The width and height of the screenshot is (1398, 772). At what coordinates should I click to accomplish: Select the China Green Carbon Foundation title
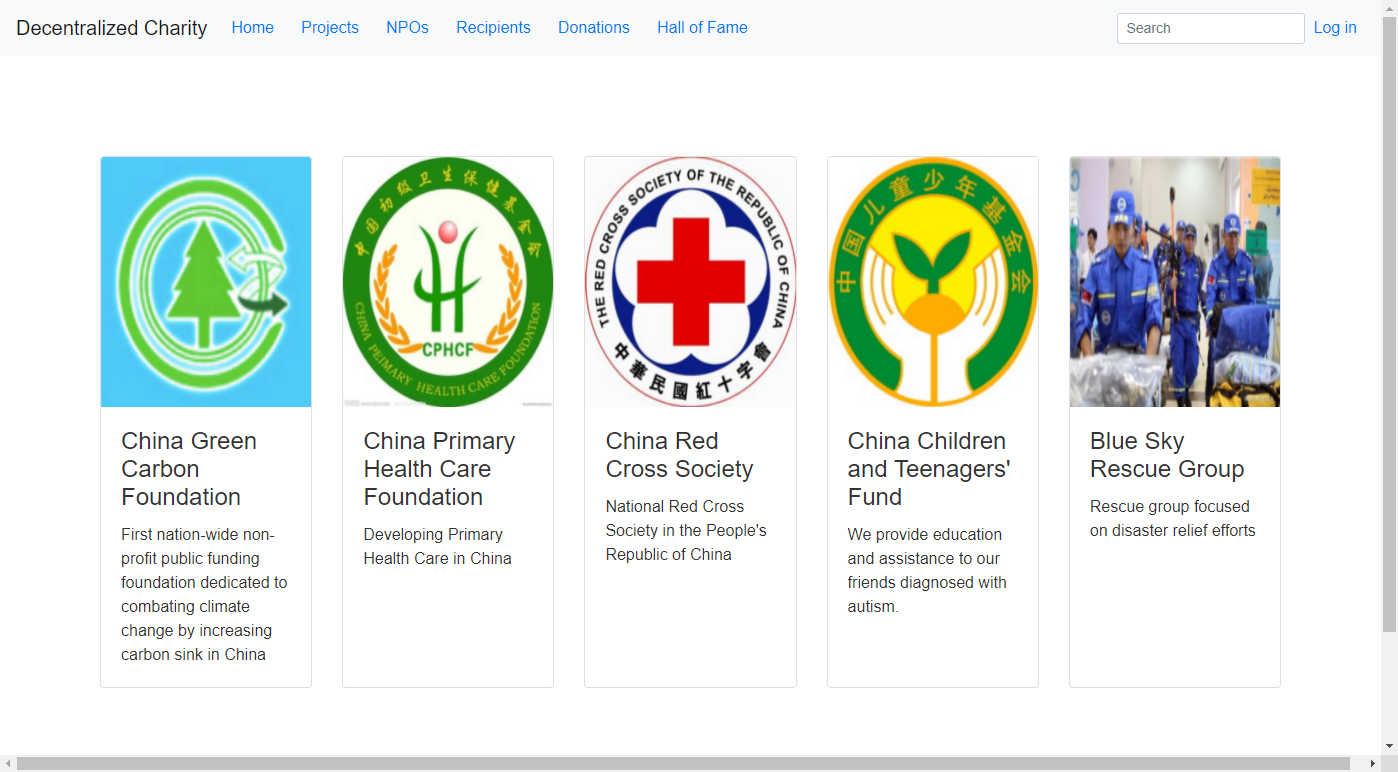tap(189, 469)
